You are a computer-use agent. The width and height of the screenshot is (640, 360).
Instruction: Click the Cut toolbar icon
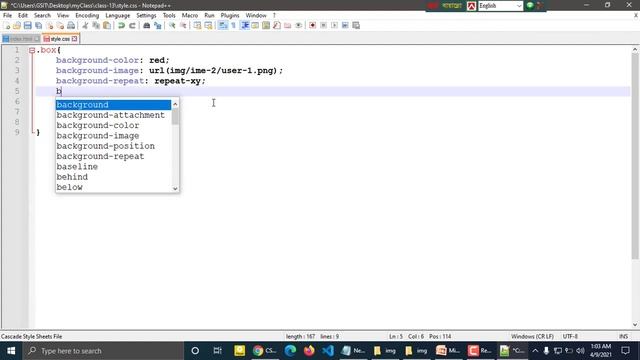85,25
